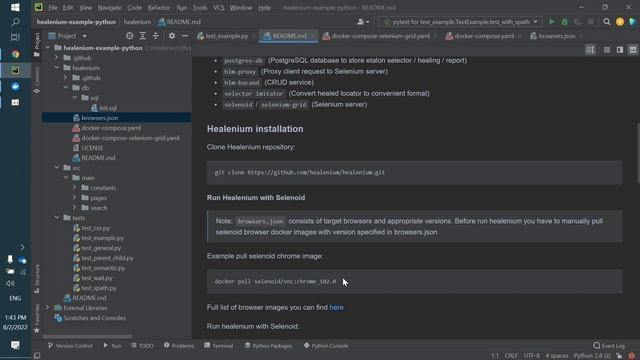The height and width of the screenshot is (360, 640).
Task: Open the Event Log
Action: click(609, 346)
